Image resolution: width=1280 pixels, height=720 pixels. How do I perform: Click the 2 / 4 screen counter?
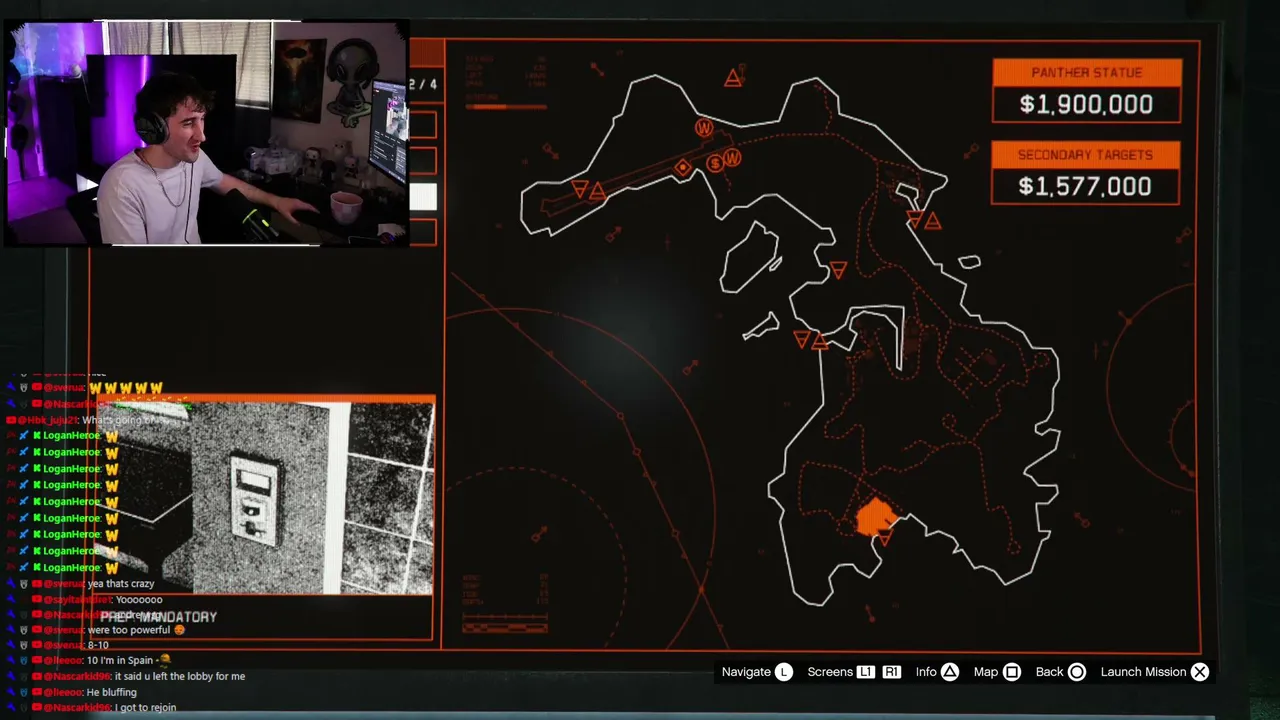click(x=423, y=84)
